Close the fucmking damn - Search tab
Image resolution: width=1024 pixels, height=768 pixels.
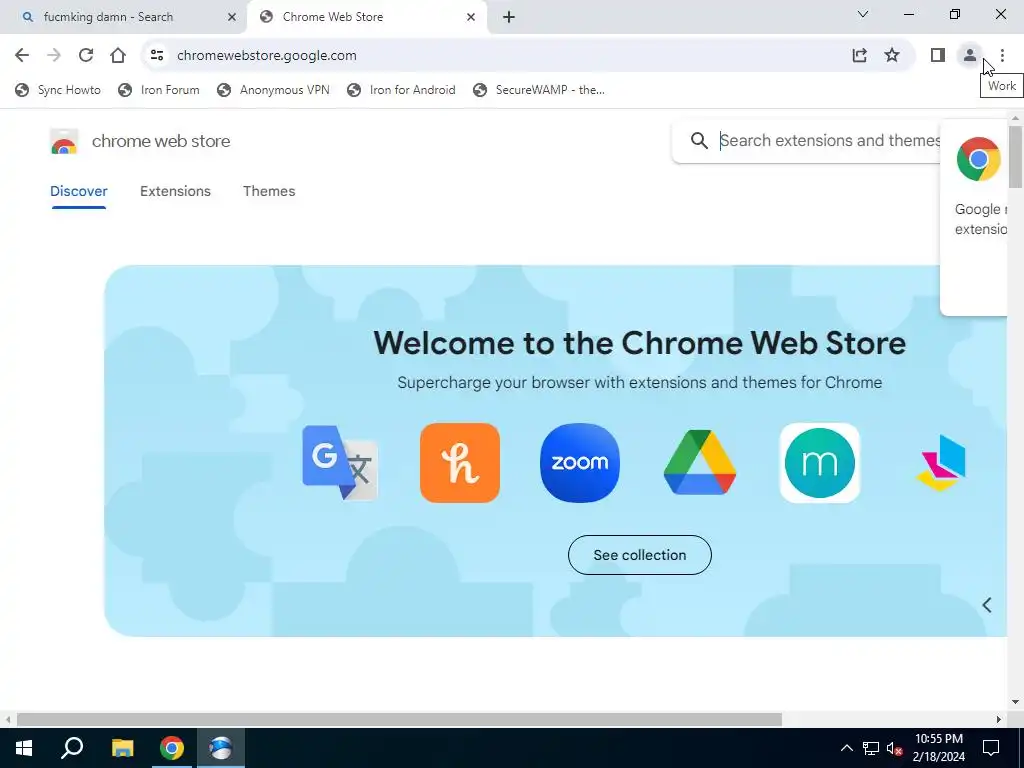point(231,18)
